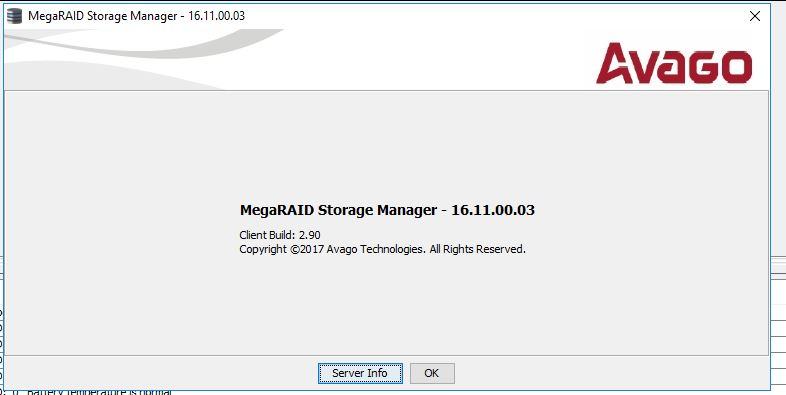This screenshot has height=395, width=786.
Task: Click the words Avago Technologies in copyright line
Action: 375,249
